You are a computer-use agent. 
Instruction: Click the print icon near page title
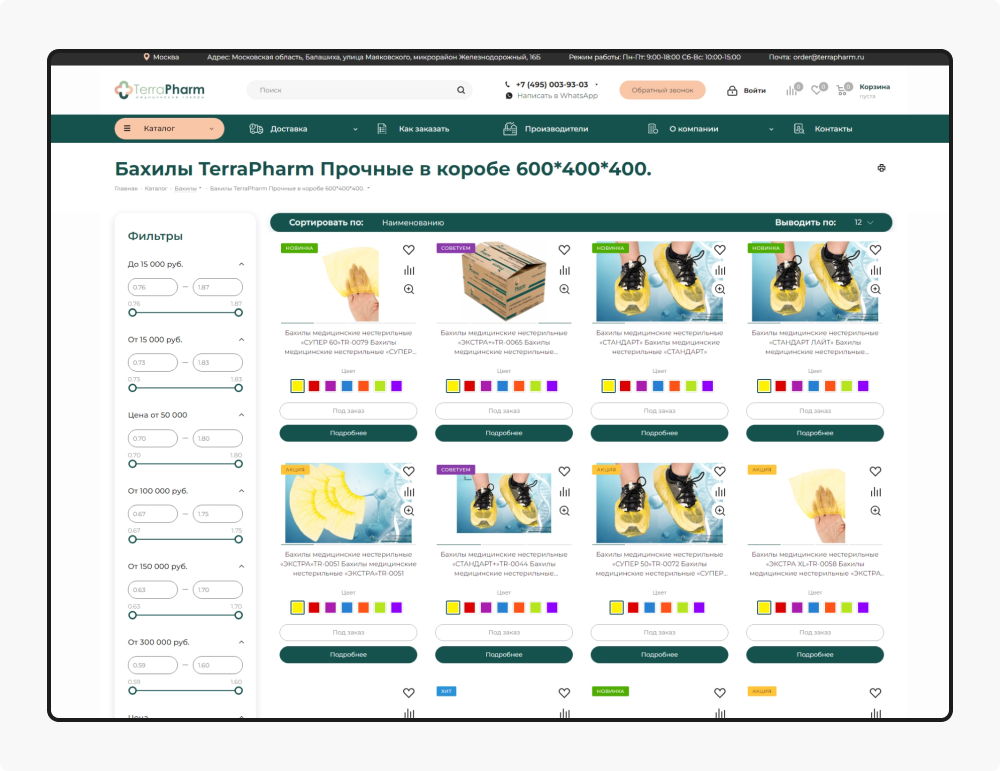pos(881,168)
